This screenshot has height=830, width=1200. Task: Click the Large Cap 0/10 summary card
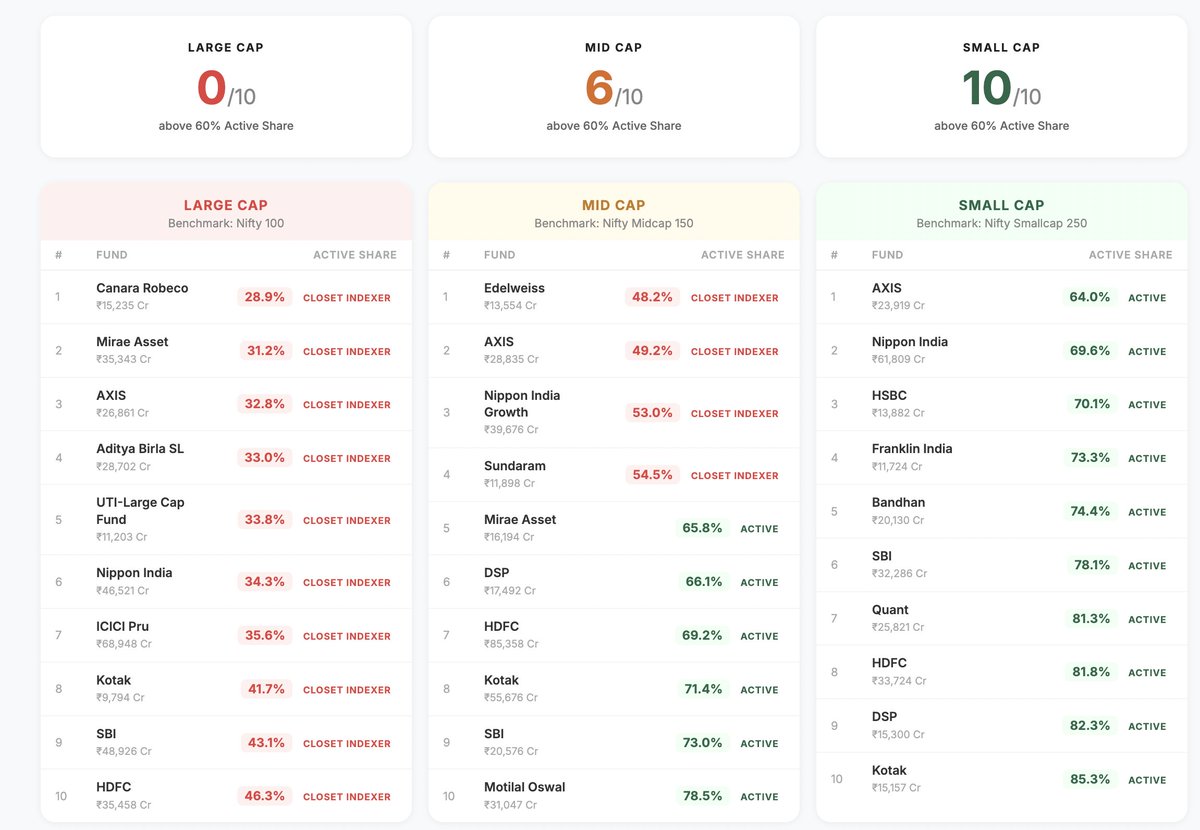coord(226,86)
